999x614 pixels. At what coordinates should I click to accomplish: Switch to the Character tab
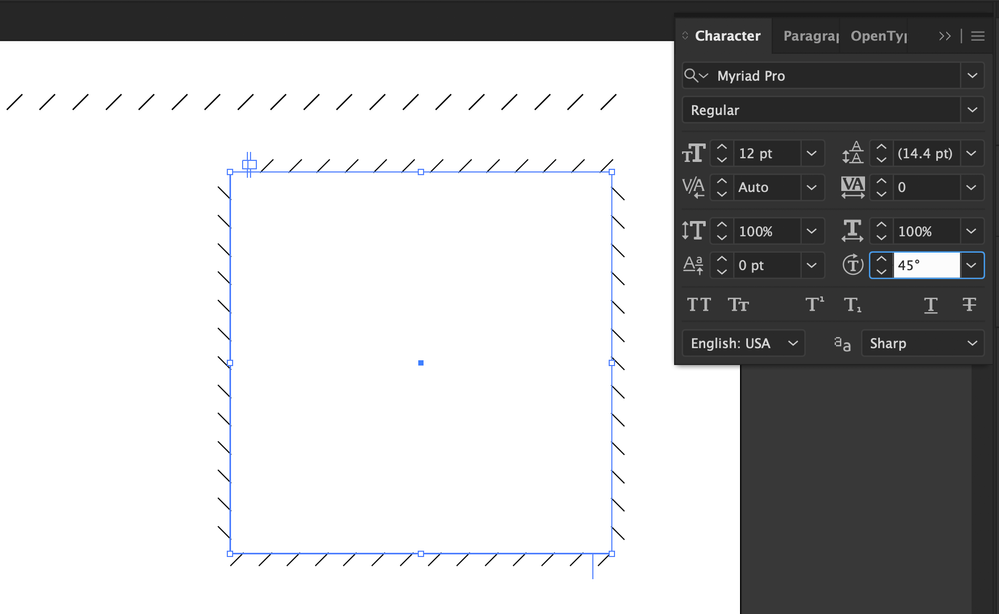[727, 36]
